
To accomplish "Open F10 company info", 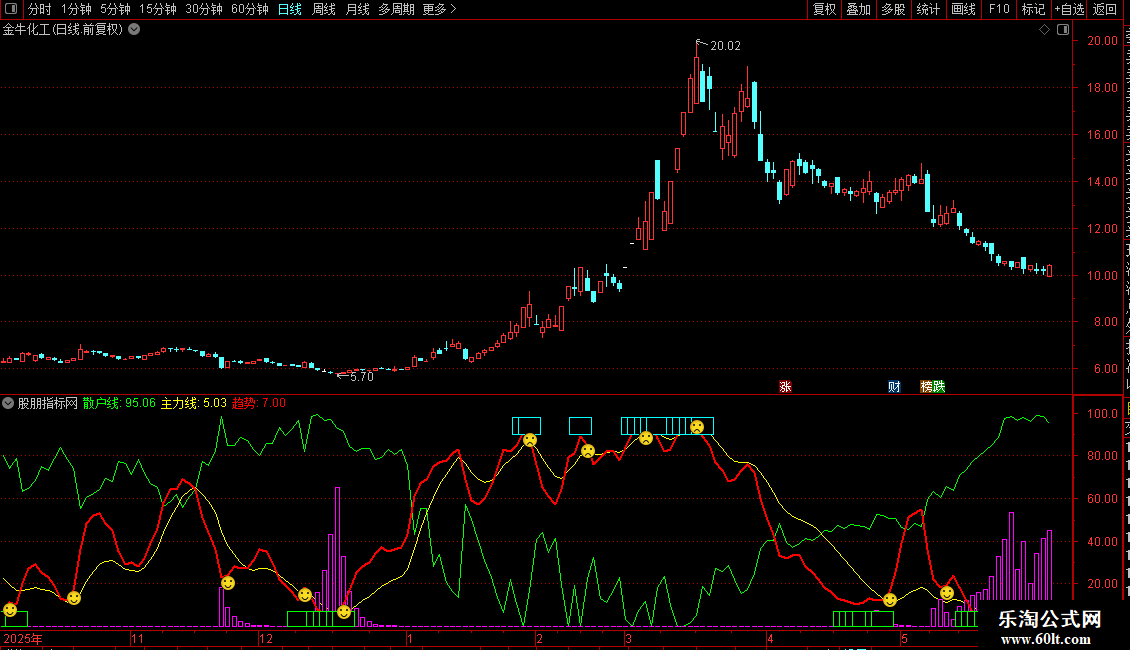I will pyautogui.click(x=999, y=9).
